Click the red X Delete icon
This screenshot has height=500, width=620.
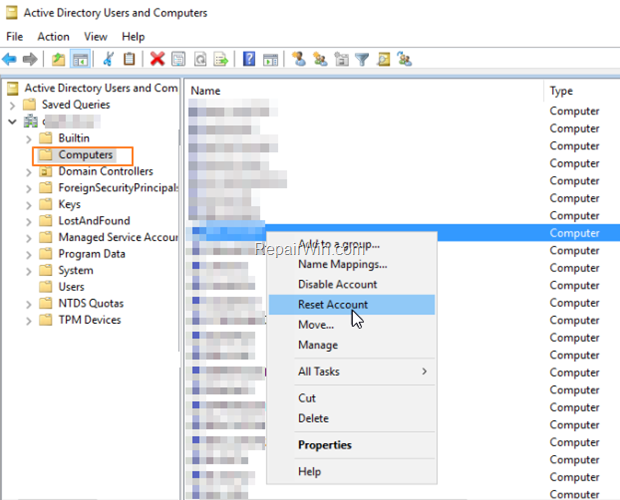pyautogui.click(x=157, y=59)
